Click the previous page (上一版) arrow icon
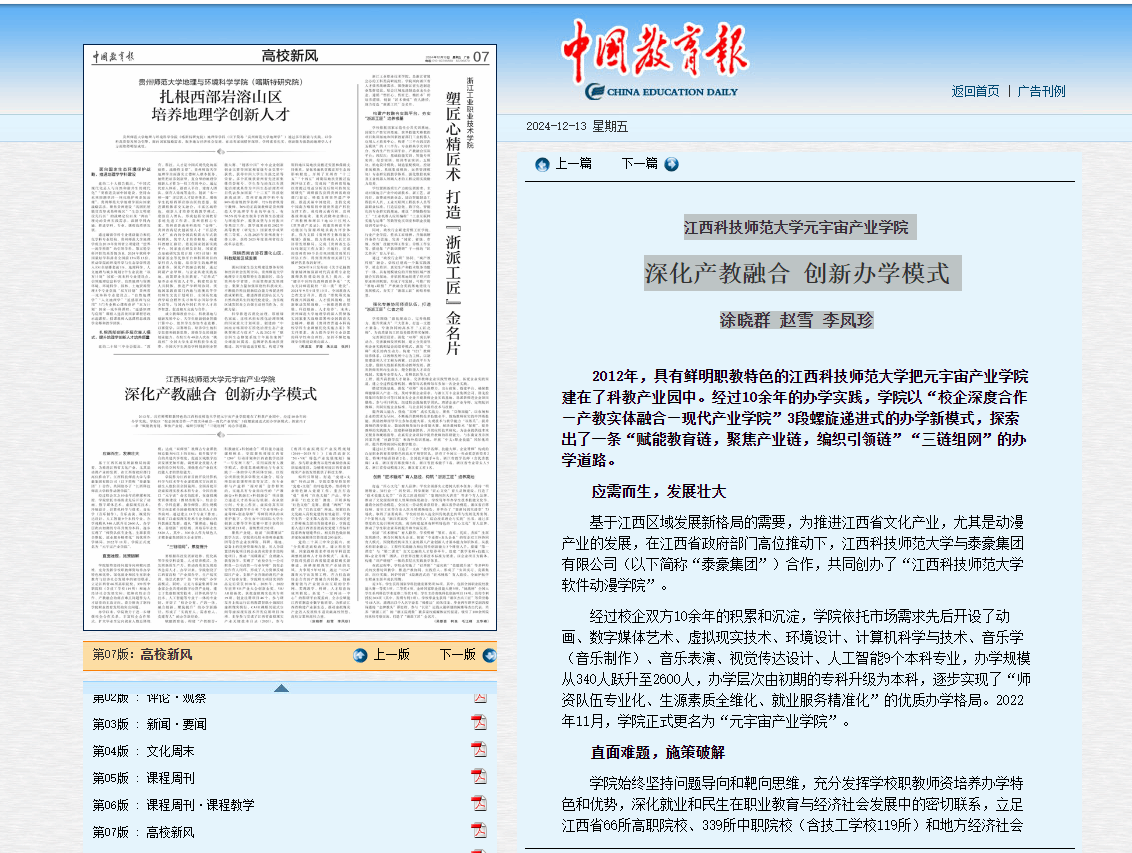Viewport: 1132px width, 853px height. click(x=360, y=655)
